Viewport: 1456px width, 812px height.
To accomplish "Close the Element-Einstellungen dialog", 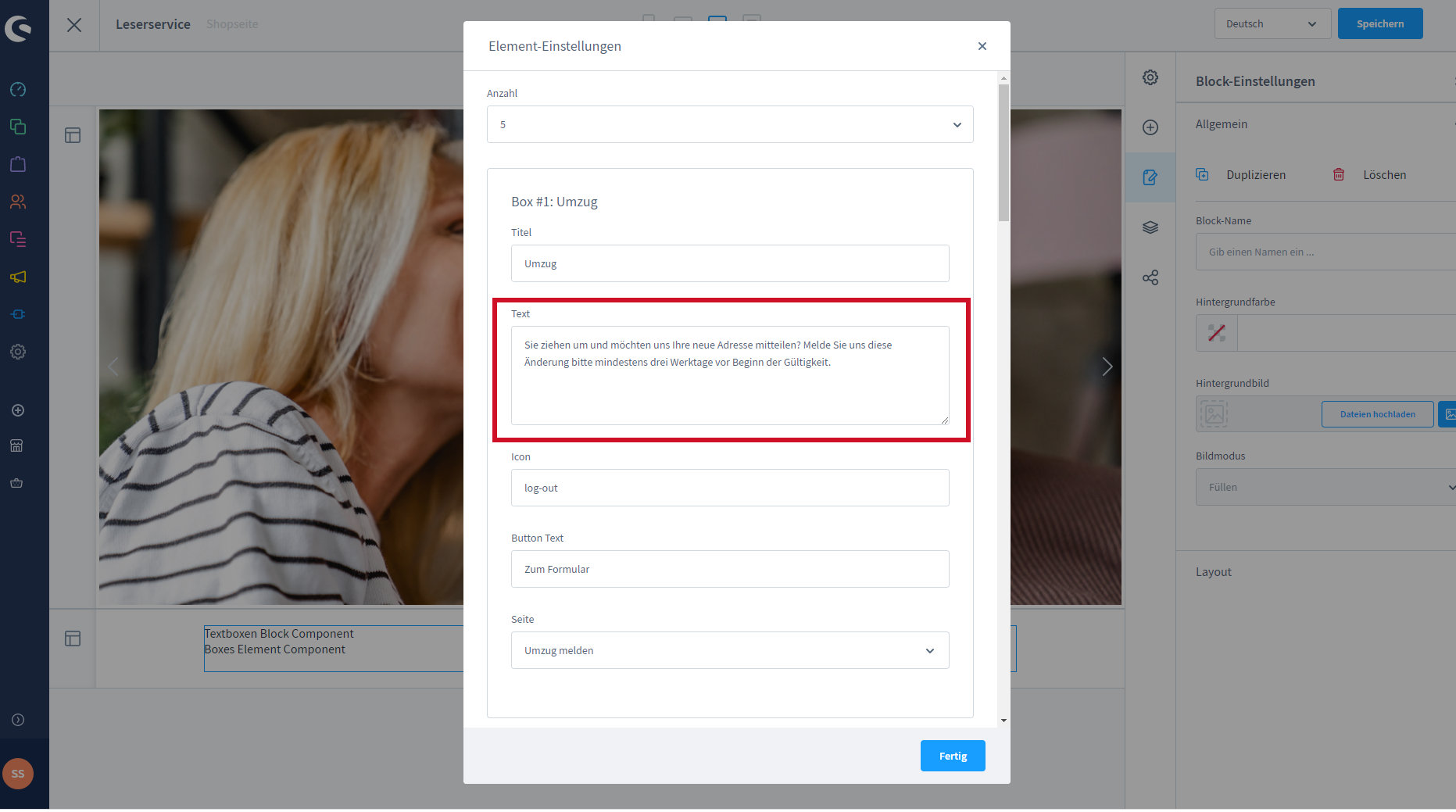I will 982,46.
